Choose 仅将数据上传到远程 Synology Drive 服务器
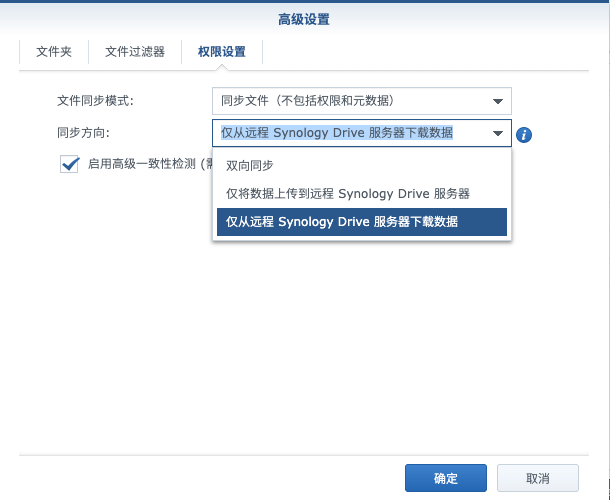Image resolution: width=610 pixels, height=500 pixels. click(x=348, y=193)
